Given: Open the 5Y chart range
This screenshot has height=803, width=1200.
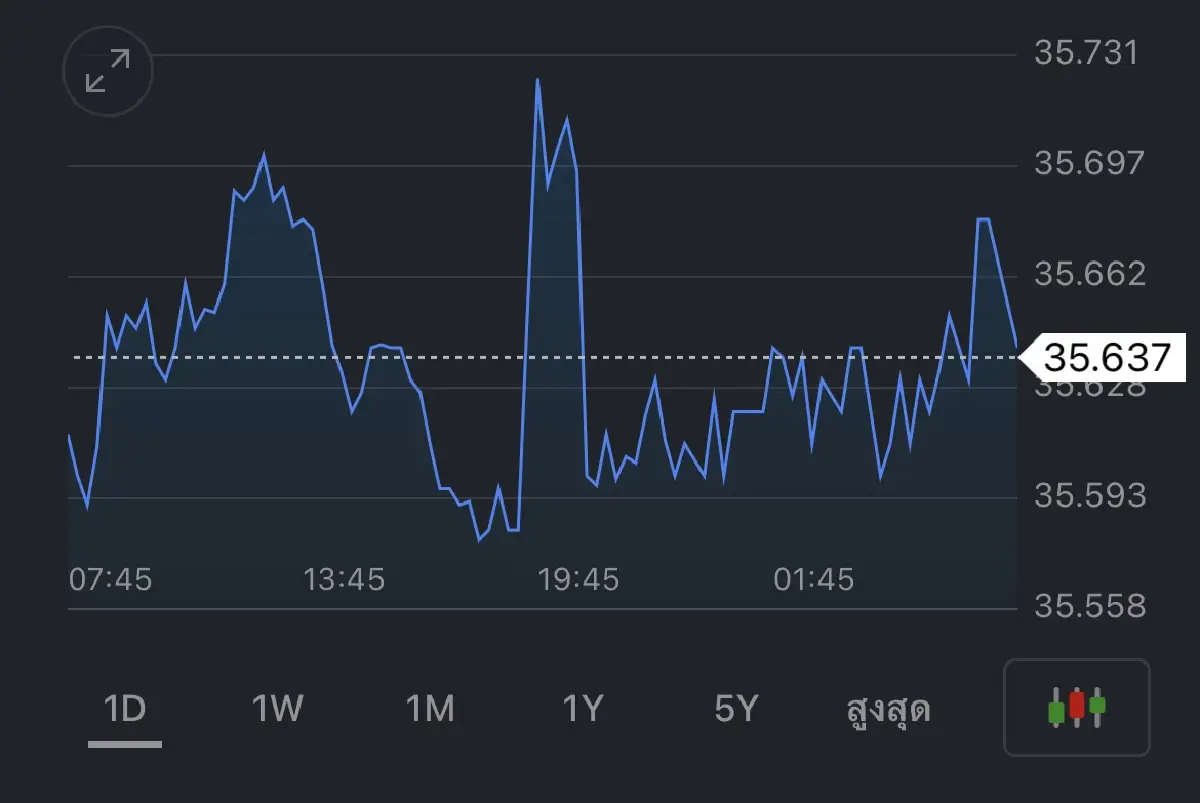Looking at the screenshot, I should [737, 709].
